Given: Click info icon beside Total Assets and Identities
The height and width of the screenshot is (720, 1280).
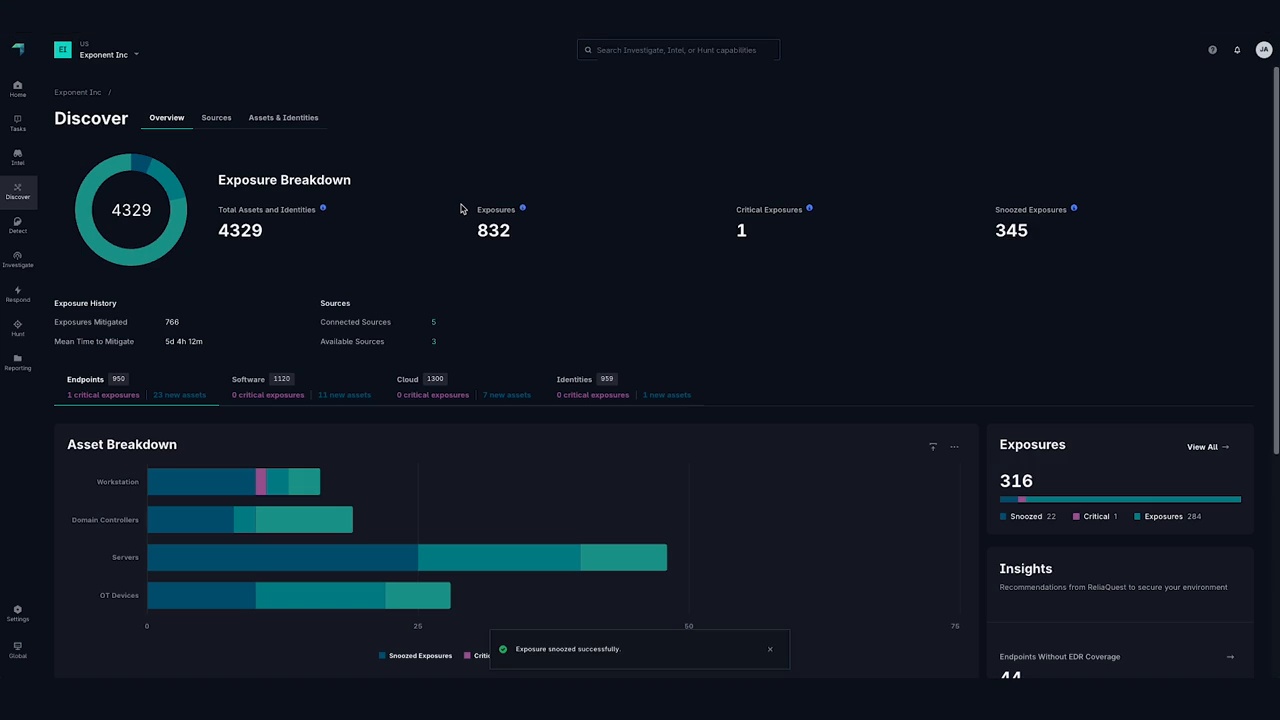Looking at the screenshot, I should click(x=322, y=208).
